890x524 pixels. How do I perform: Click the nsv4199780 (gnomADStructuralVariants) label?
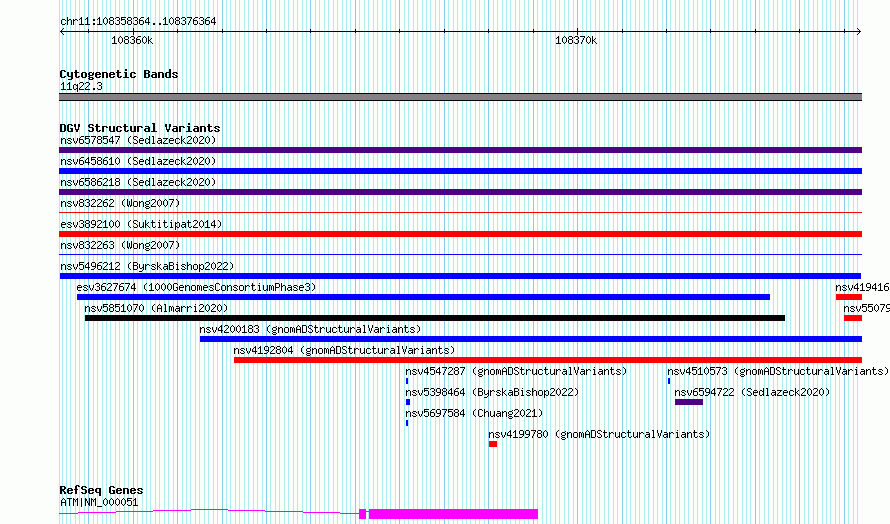click(599, 434)
